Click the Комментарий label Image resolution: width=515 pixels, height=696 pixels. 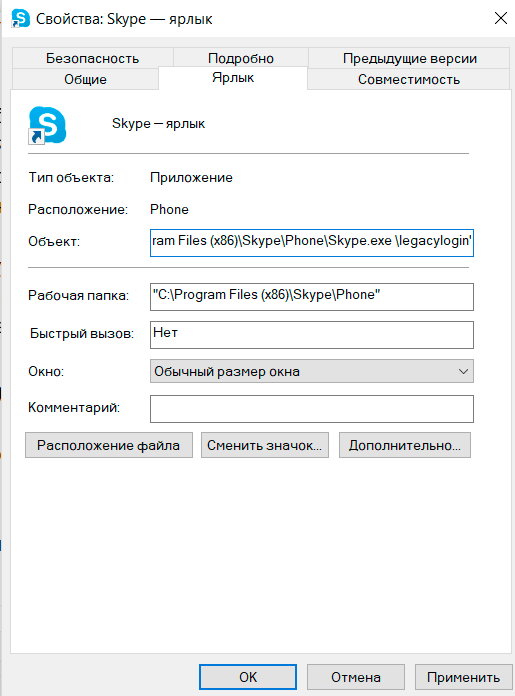click(74, 407)
